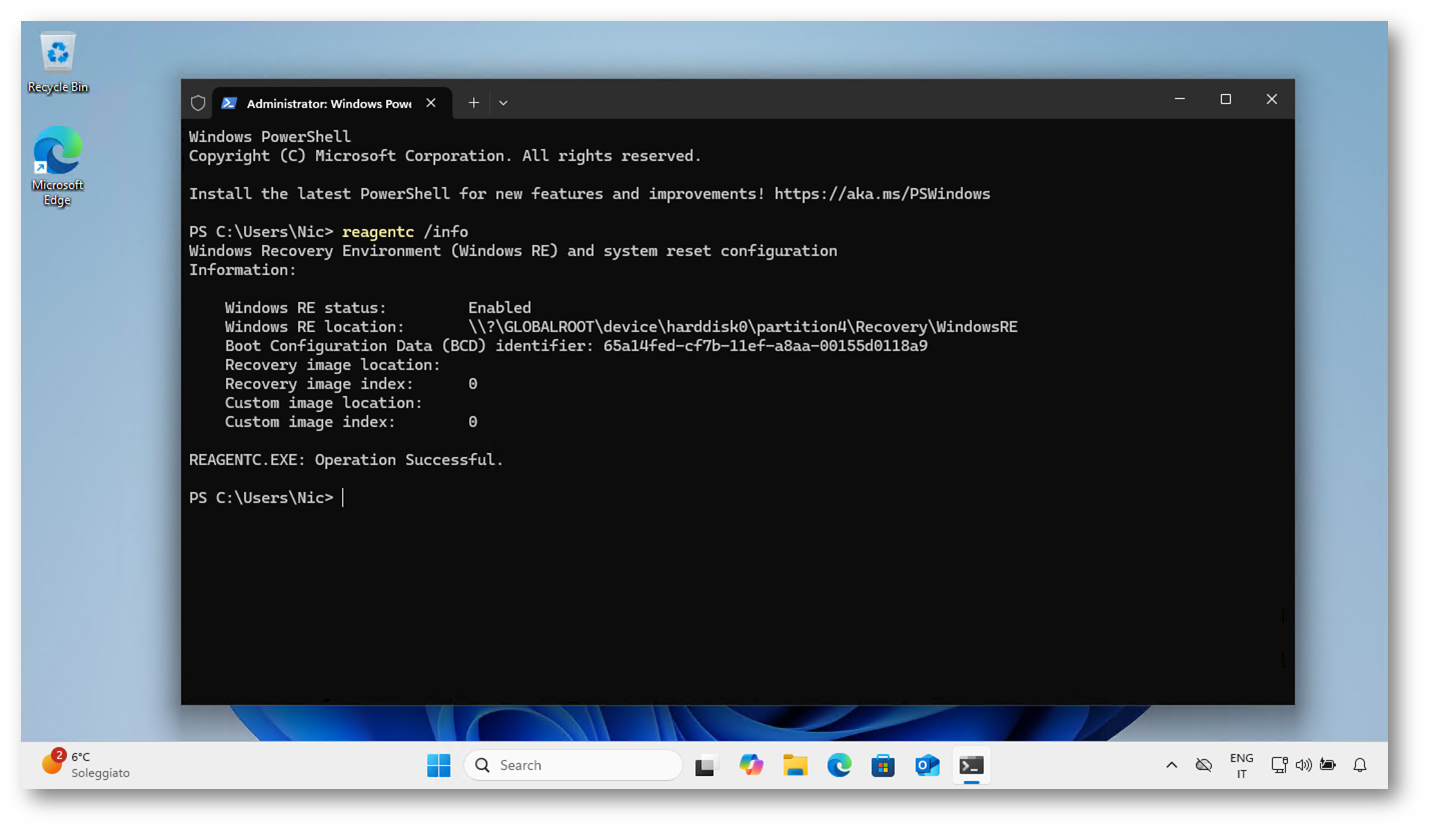Open File Explorer from the taskbar

(795, 765)
